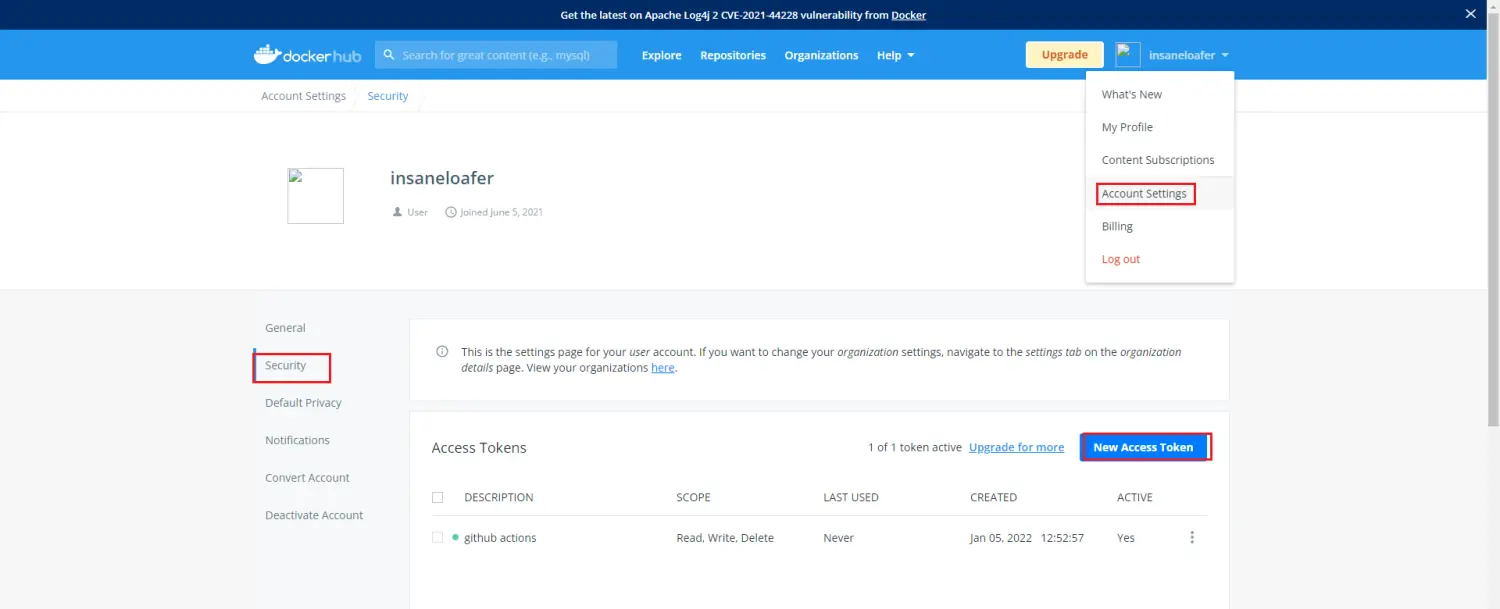Click the user avatar thumbnail in header
Image resolution: width=1500 pixels, height=609 pixels.
pyautogui.click(x=1128, y=55)
